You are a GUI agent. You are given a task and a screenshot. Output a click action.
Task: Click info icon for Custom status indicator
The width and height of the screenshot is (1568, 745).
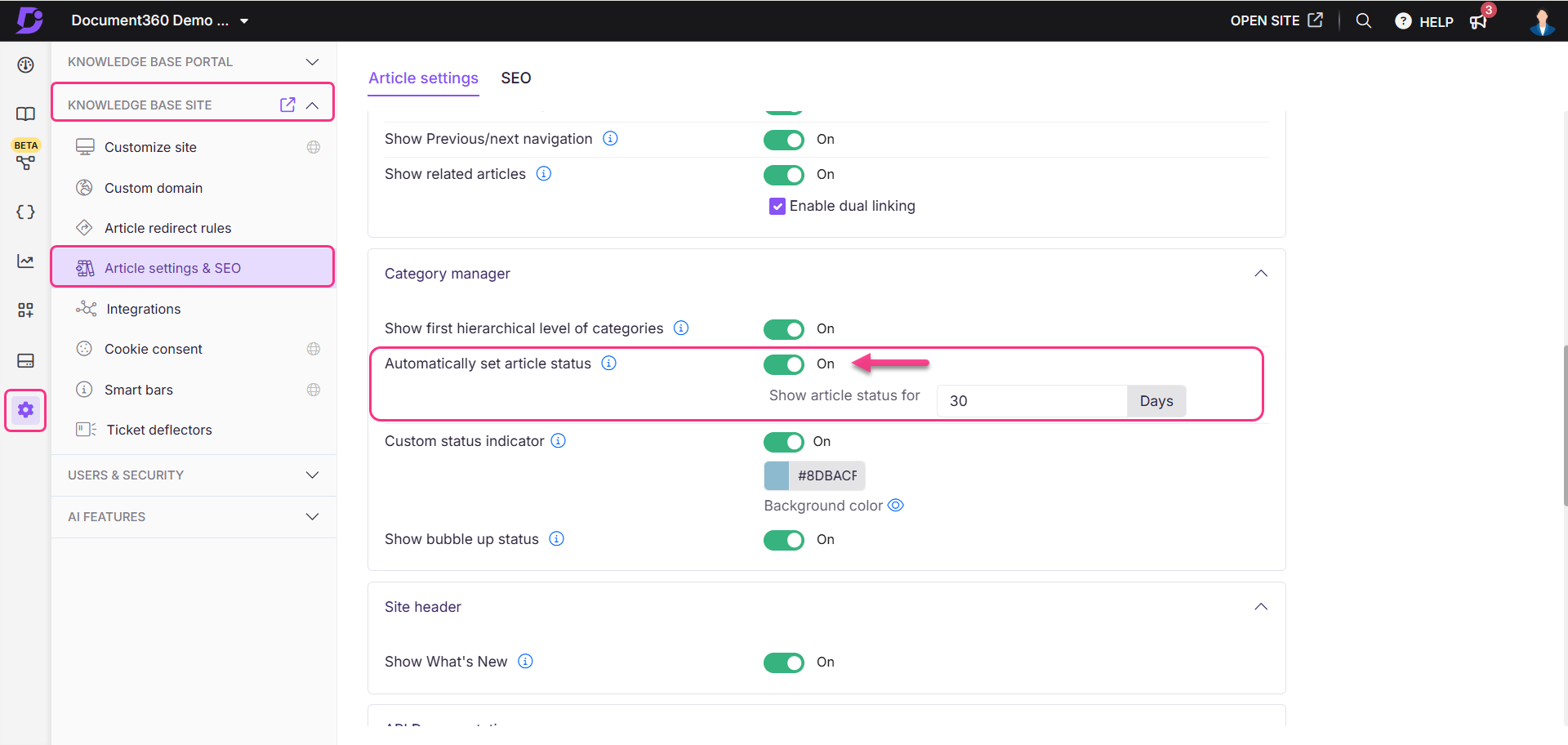(559, 440)
